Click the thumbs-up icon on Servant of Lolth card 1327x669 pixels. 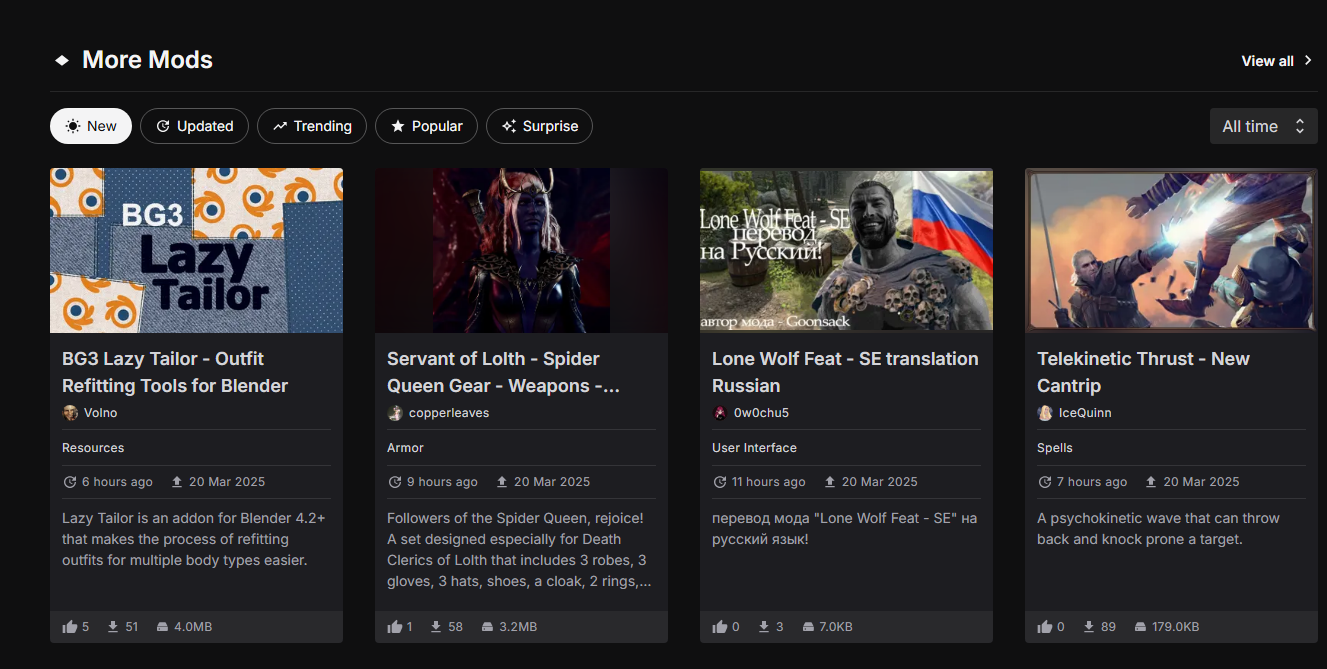click(395, 627)
